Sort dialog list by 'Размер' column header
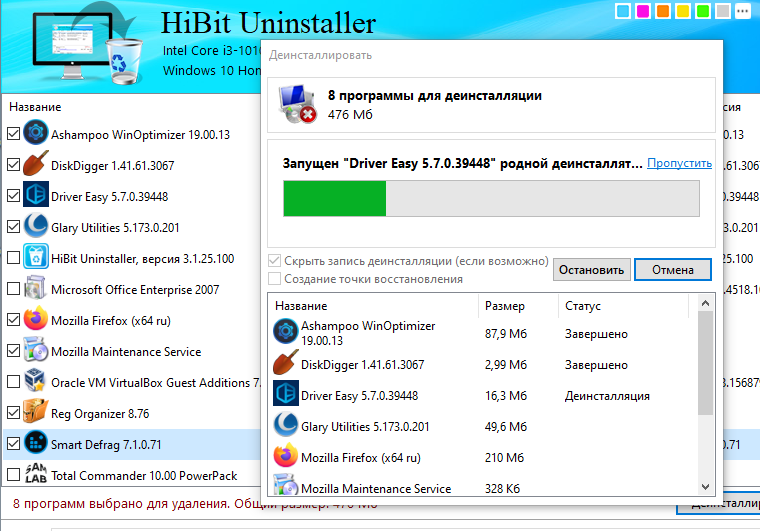Screen dimensions: 760x531 coord(505,306)
